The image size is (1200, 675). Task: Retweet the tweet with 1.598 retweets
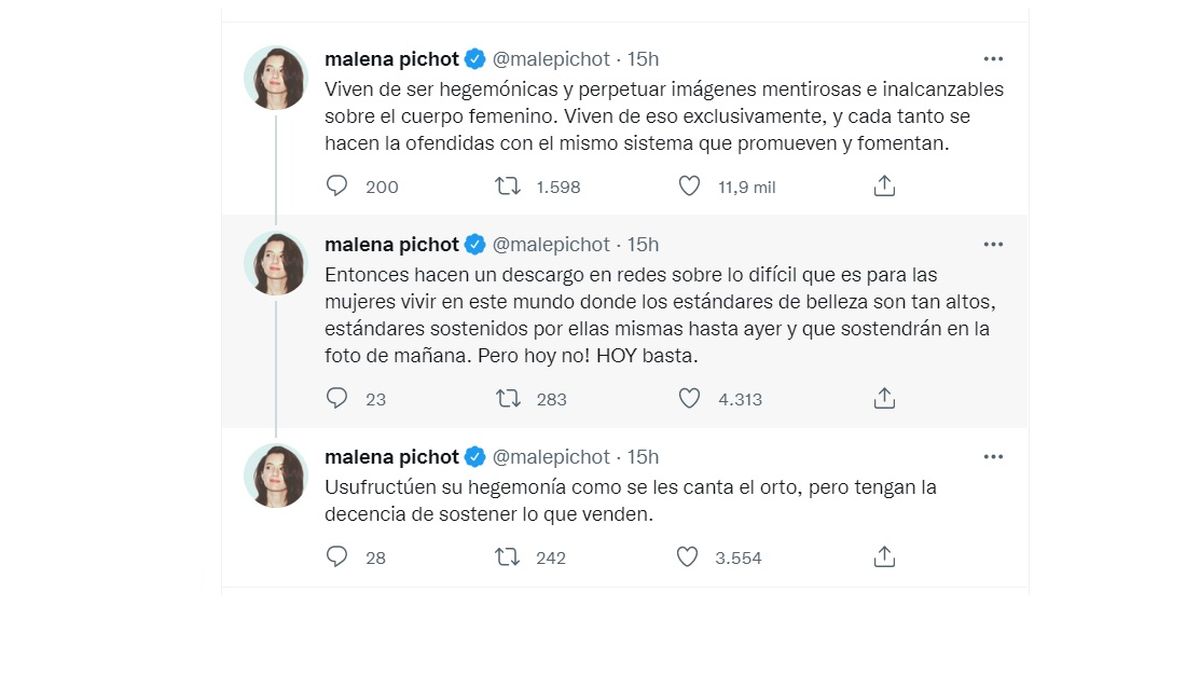508,186
